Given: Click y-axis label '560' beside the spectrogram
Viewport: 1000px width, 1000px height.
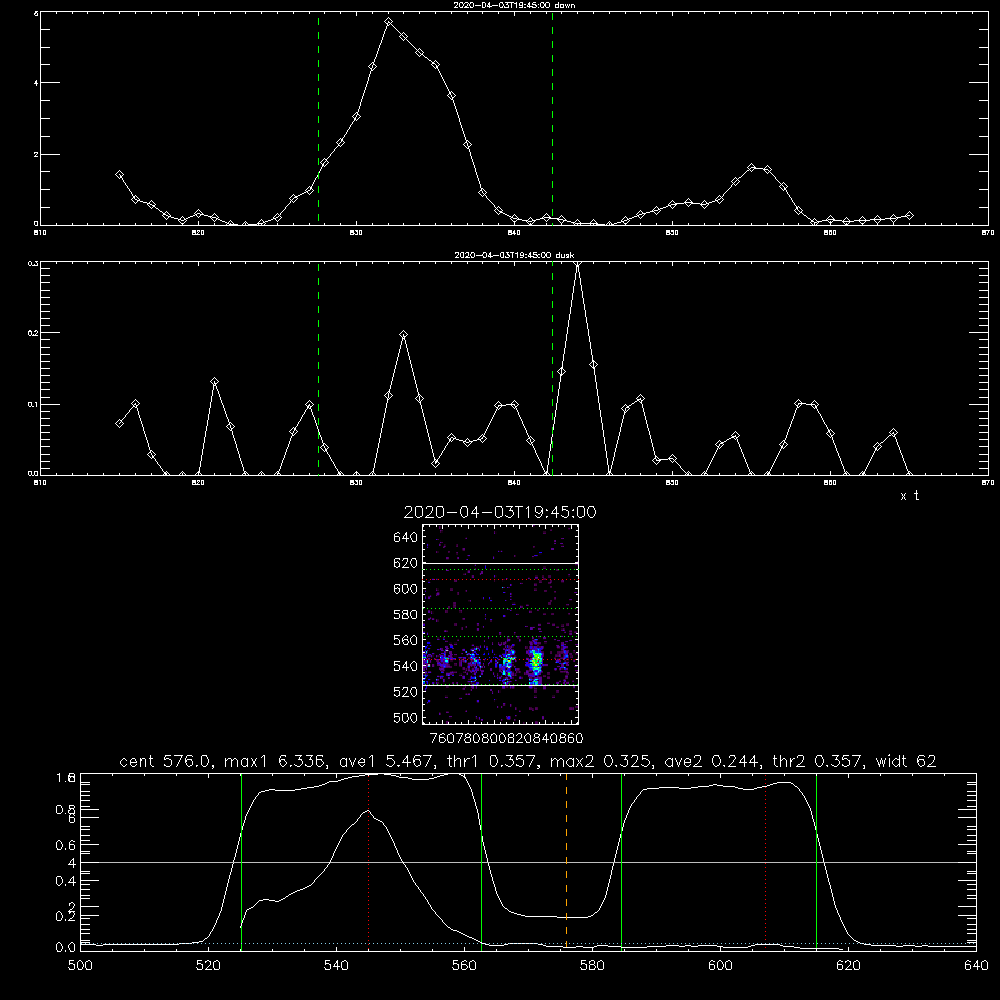Looking at the screenshot, I should click(405, 640).
